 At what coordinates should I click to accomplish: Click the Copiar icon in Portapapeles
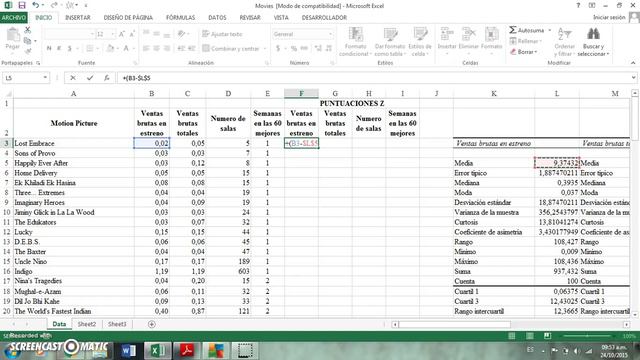[28, 40]
